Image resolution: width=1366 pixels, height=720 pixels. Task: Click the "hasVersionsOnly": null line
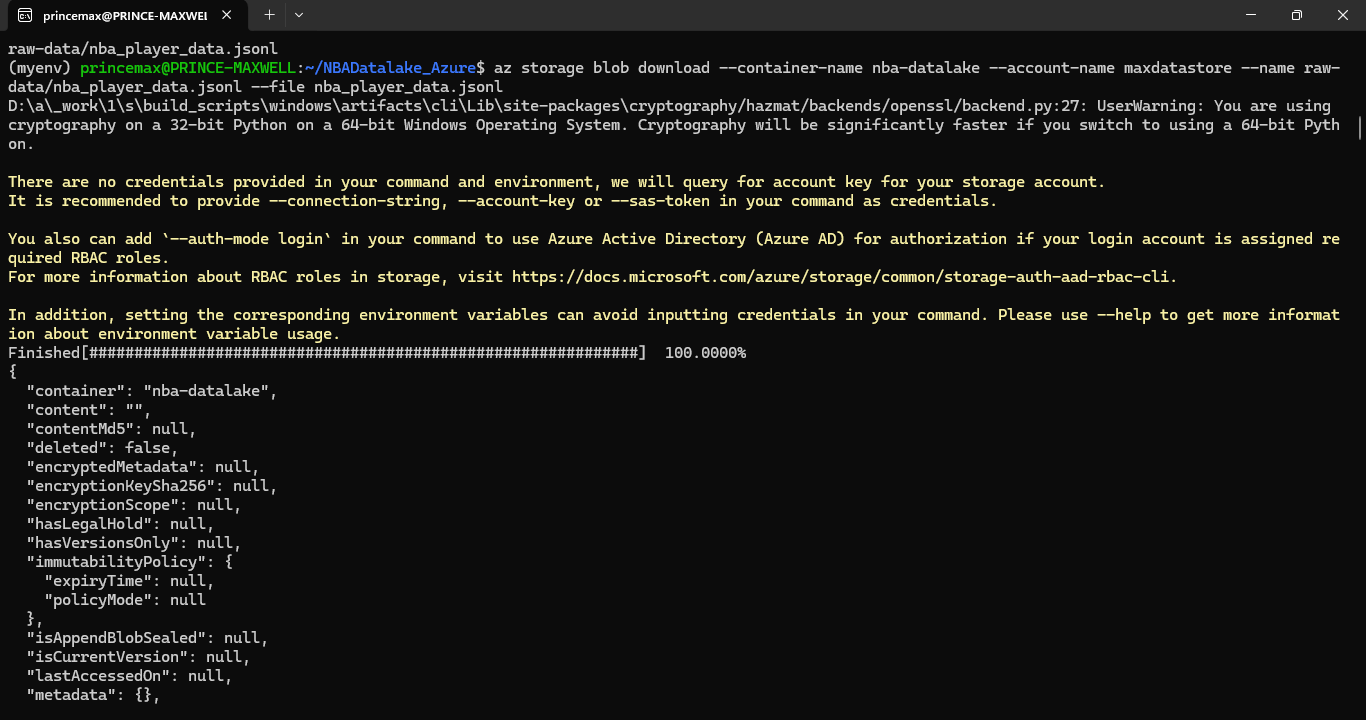(x=134, y=543)
